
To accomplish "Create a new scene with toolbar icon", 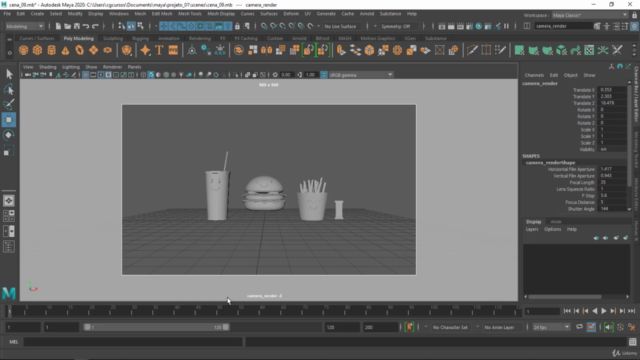I will 58,26.
